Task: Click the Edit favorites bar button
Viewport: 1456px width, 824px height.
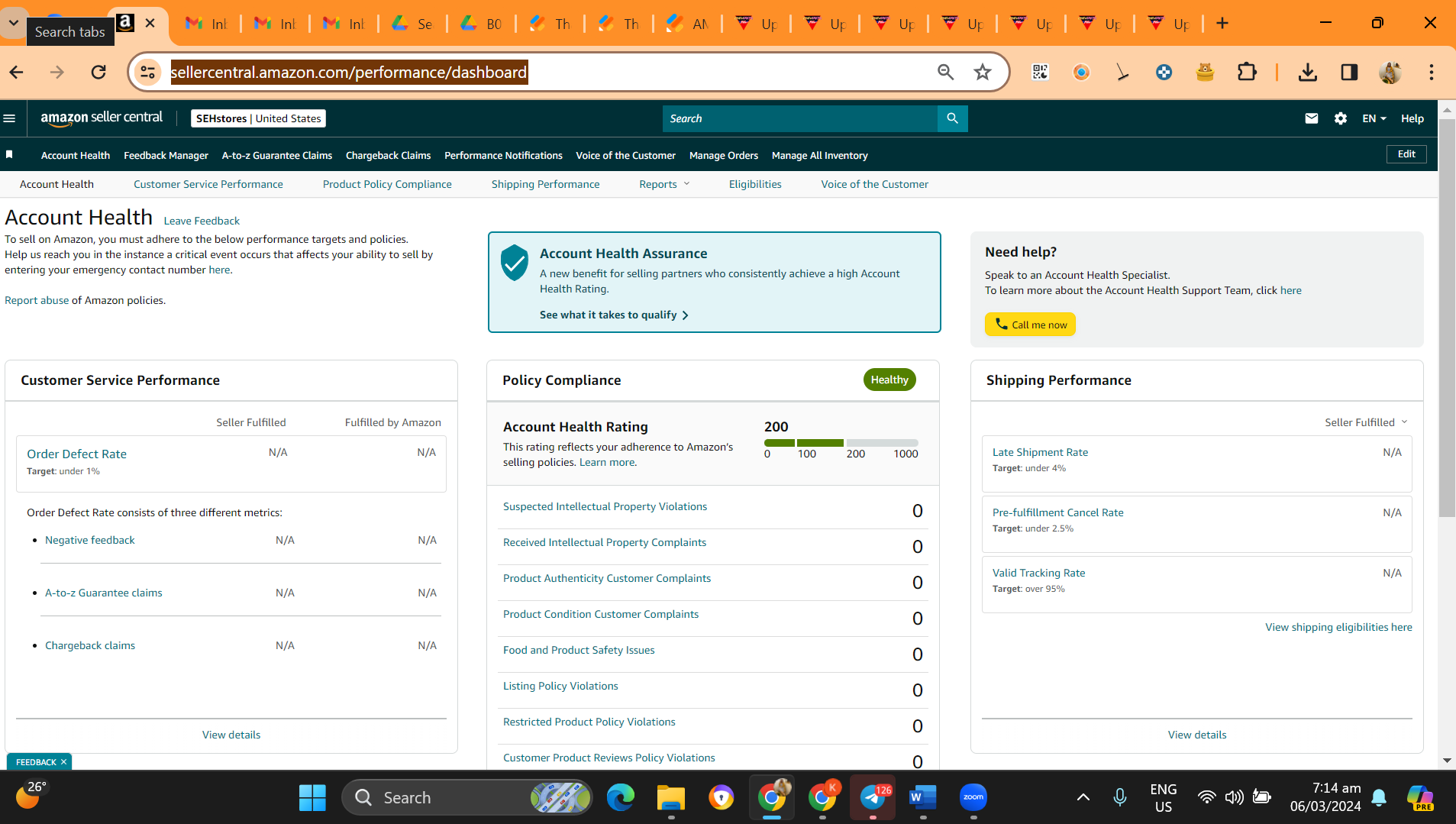Action: pos(1406,154)
